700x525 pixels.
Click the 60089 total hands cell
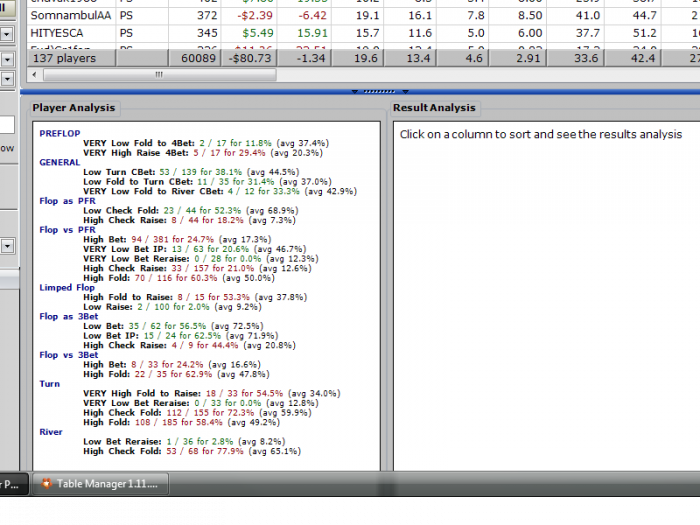coord(194,58)
